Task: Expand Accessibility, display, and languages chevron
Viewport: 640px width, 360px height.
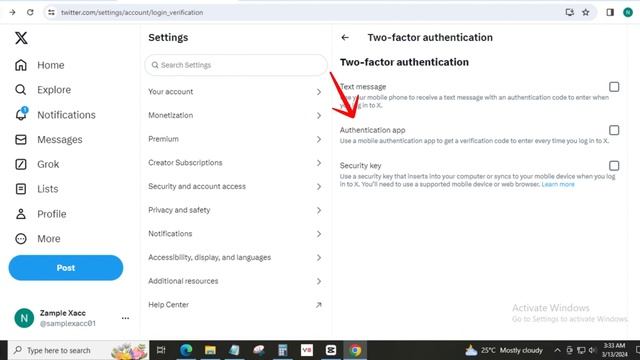Action: (x=319, y=258)
